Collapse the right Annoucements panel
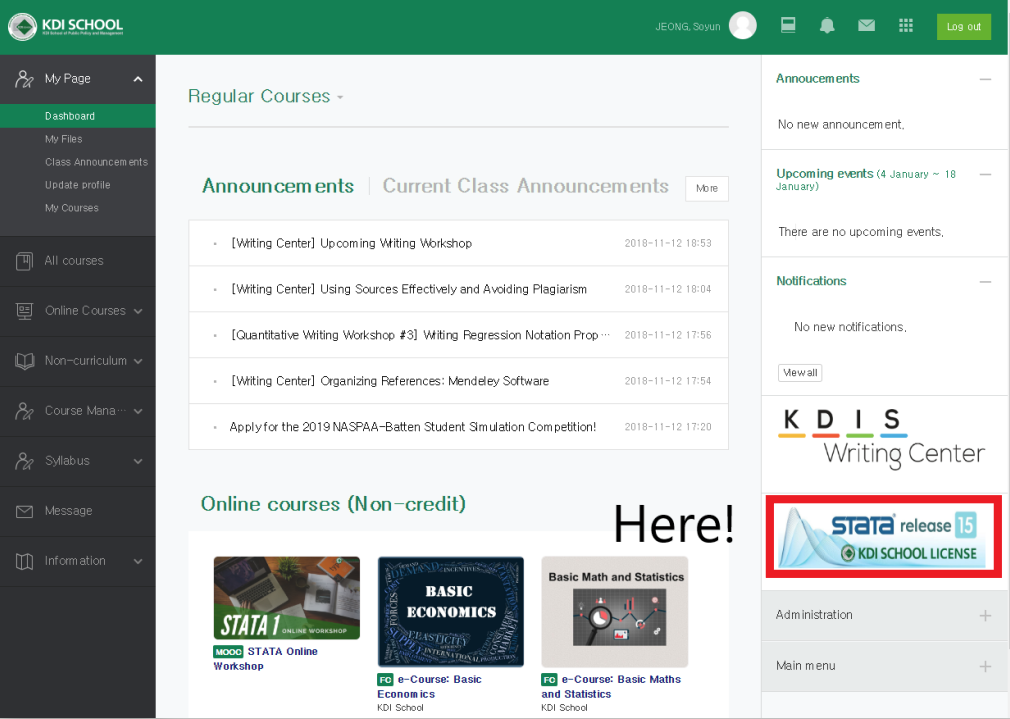Image resolution: width=1010 pixels, height=719 pixels. [985, 79]
